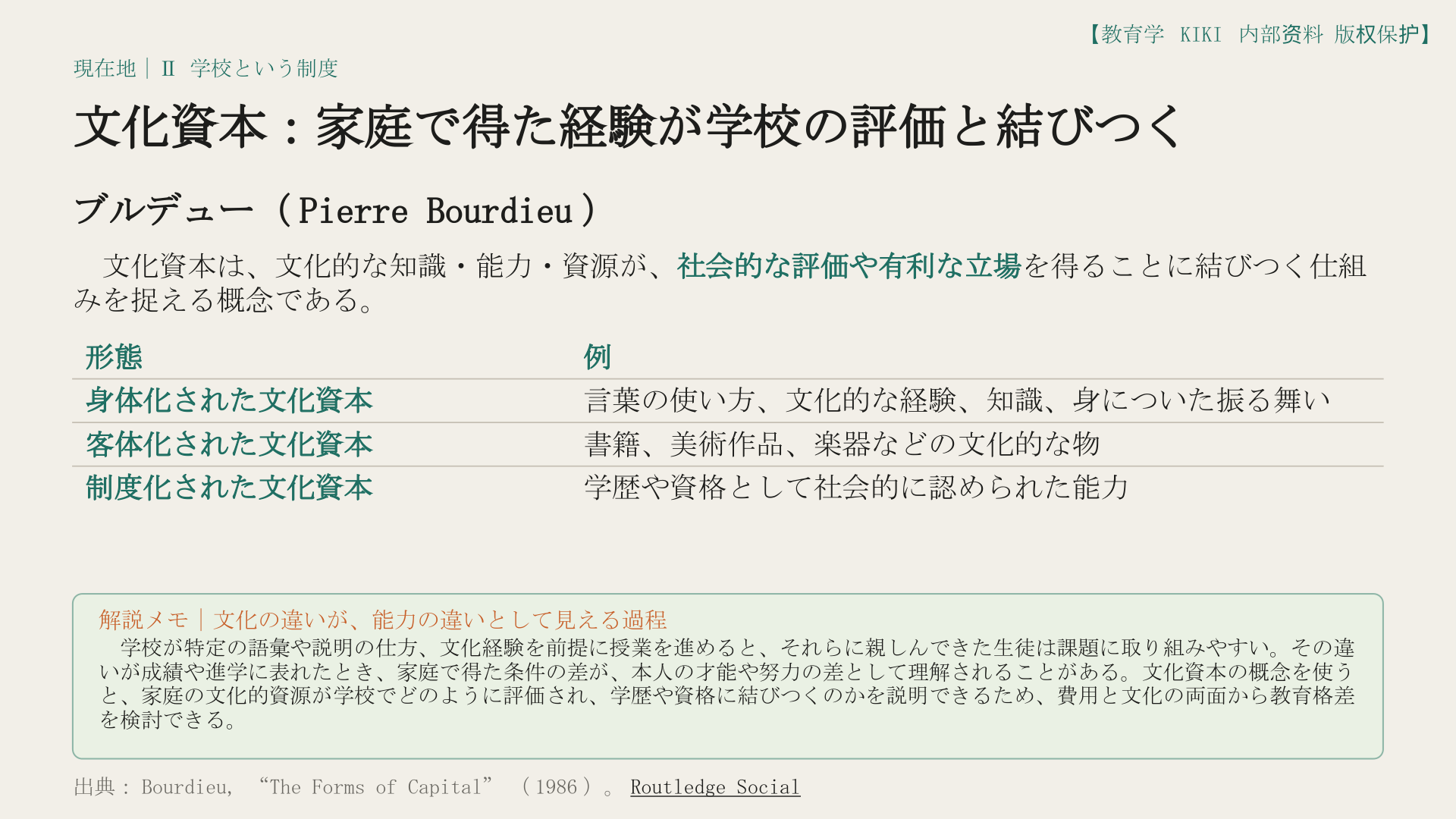Click the explanatory memo body paragraph

tap(727, 683)
